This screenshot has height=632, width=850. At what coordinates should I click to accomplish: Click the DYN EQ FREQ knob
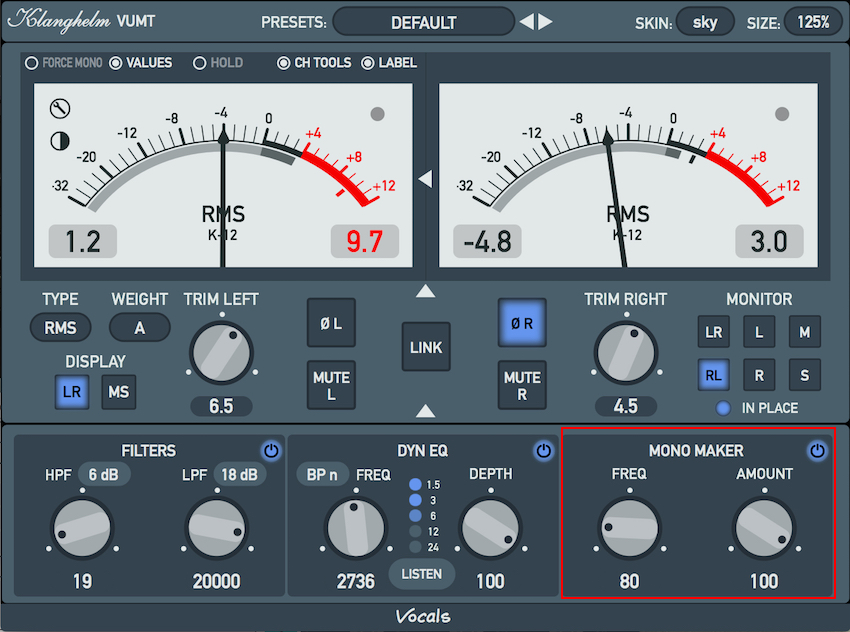[356, 528]
